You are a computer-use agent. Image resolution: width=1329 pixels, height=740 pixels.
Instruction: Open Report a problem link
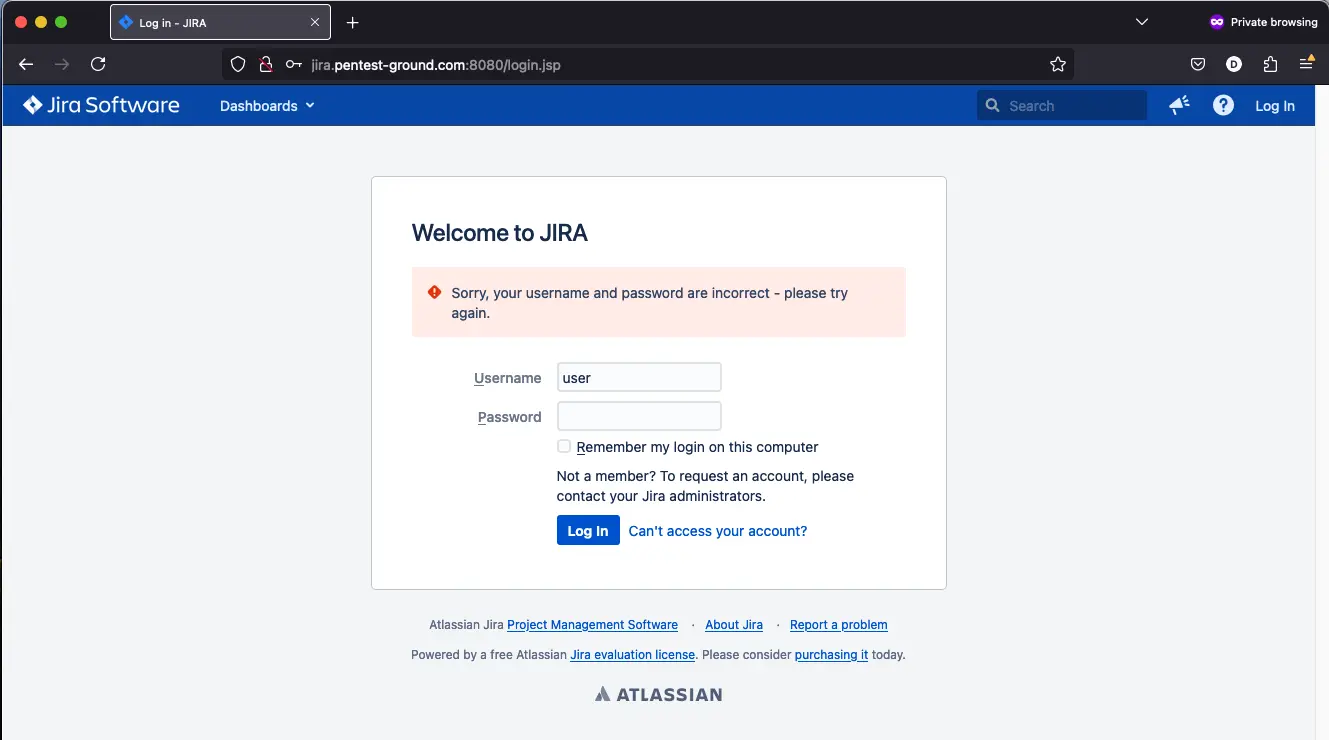pos(839,625)
